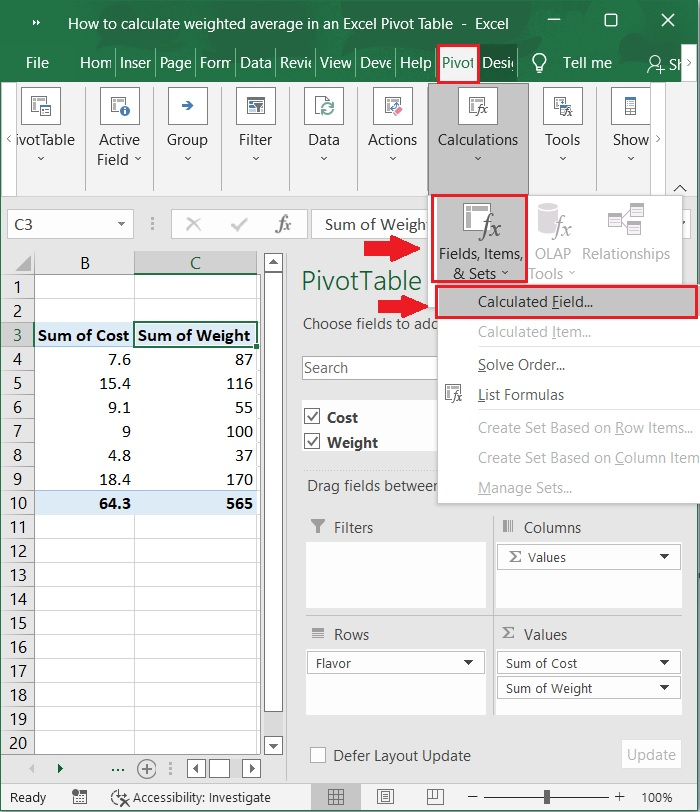
Task: Go to next sheet tab arrow
Action: 60,768
